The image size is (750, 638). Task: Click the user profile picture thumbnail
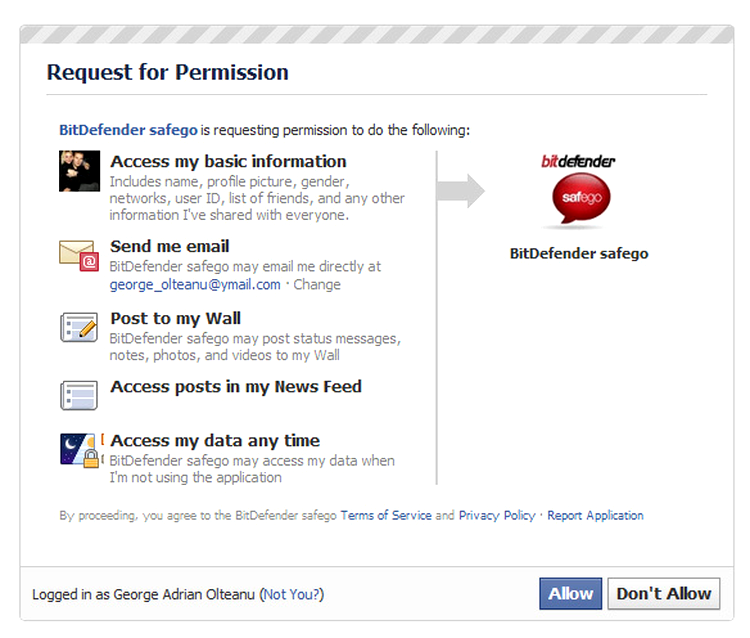[x=79, y=171]
